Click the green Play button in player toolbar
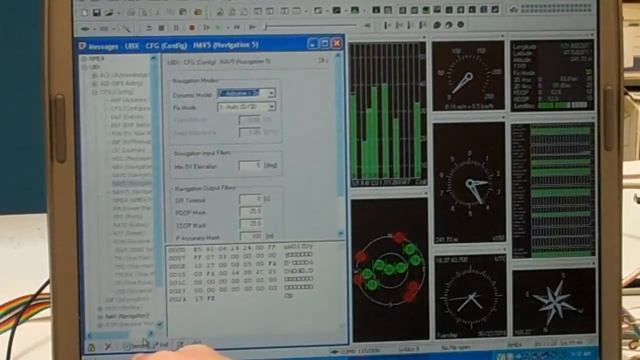640x360 pixels. (219, 28)
